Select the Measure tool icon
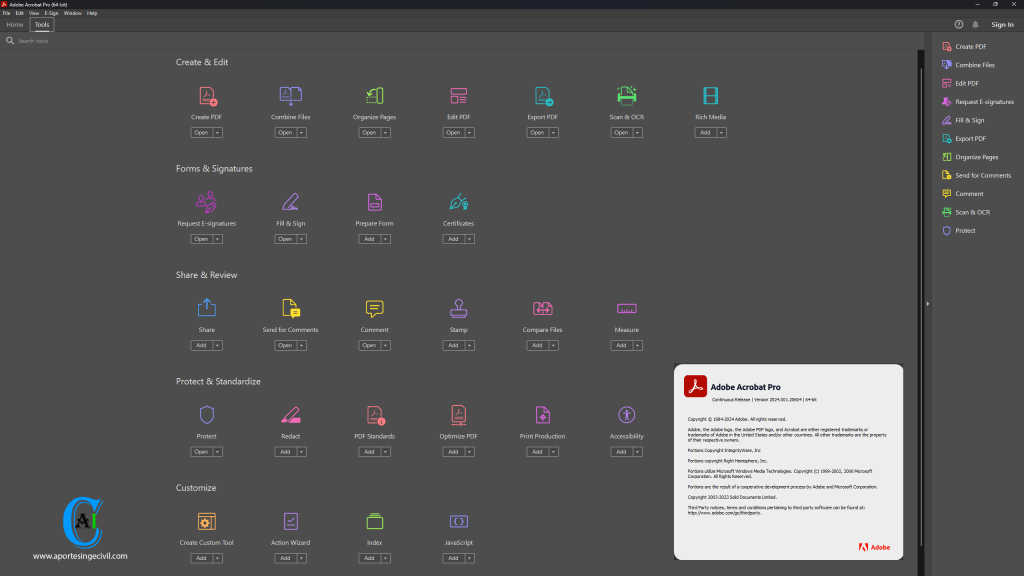Viewport: 1024px width, 576px height. point(626,309)
